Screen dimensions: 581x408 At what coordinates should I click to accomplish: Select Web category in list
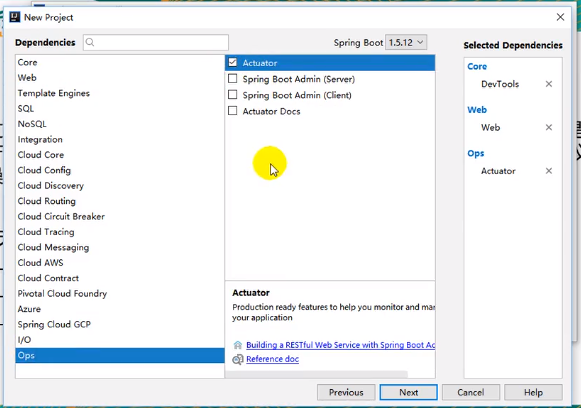(x=120, y=78)
